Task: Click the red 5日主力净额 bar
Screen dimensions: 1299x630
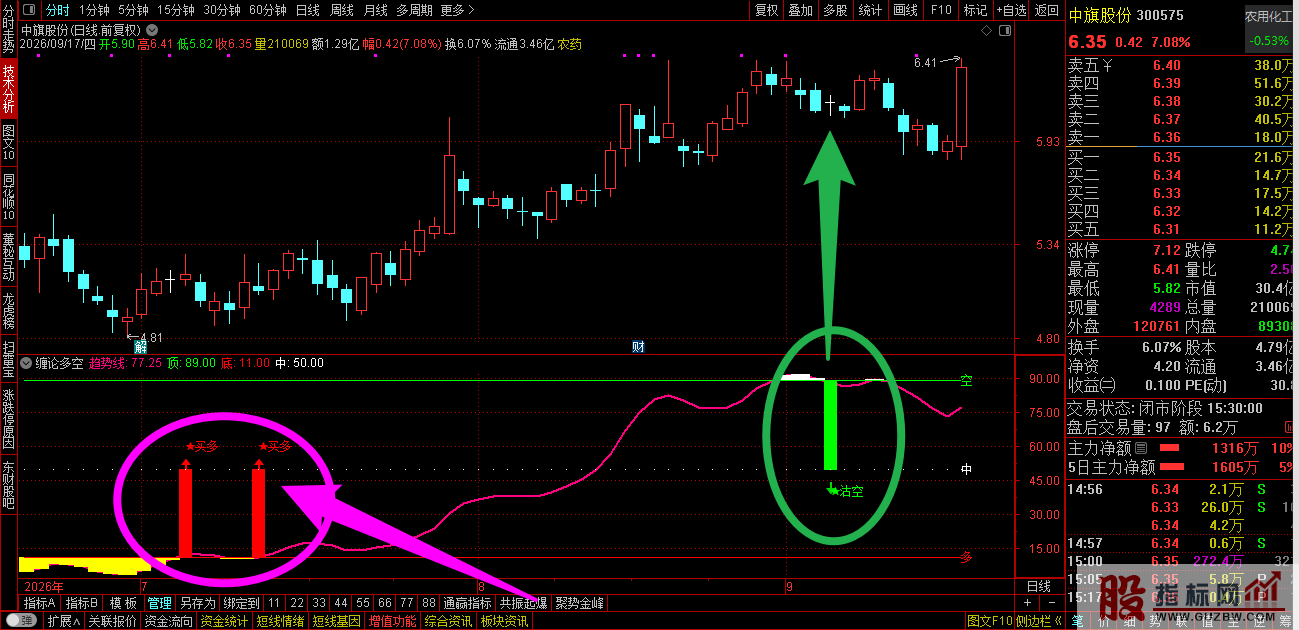Action: 1170,467
